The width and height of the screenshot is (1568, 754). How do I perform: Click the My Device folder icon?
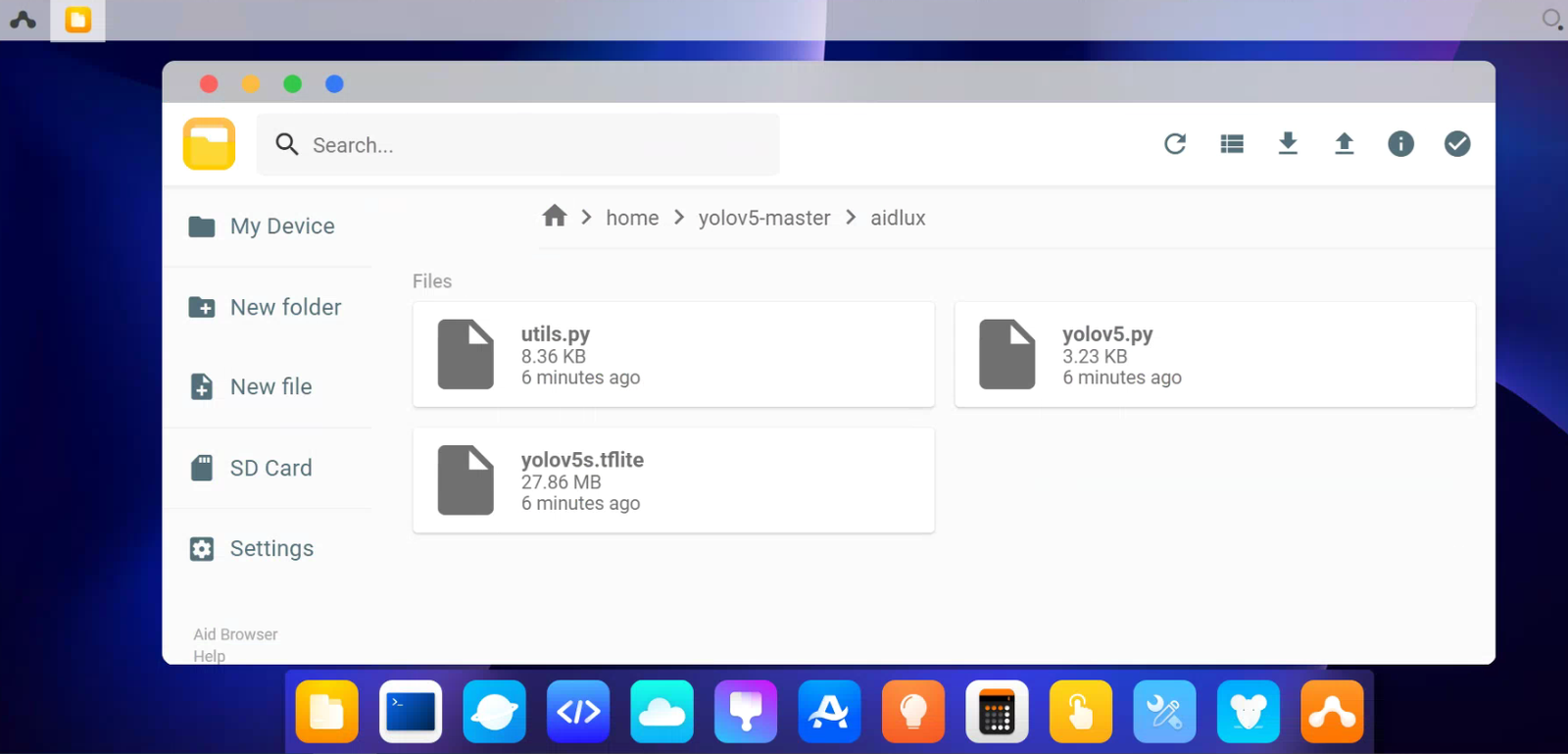pos(202,226)
